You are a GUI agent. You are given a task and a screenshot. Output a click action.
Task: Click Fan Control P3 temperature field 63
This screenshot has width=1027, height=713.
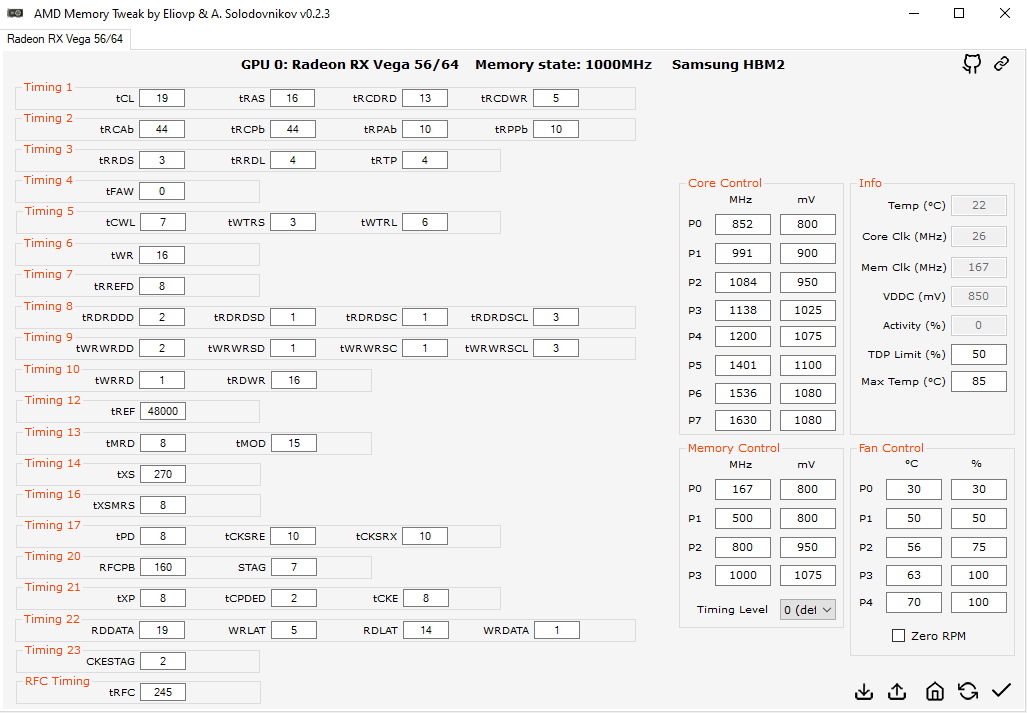click(914, 575)
